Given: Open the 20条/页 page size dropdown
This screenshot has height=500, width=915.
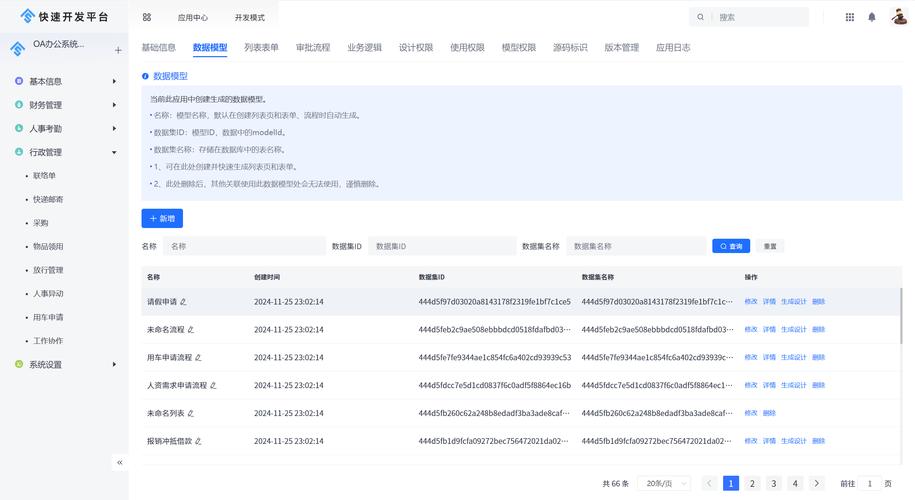Looking at the screenshot, I should (x=663, y=484).
